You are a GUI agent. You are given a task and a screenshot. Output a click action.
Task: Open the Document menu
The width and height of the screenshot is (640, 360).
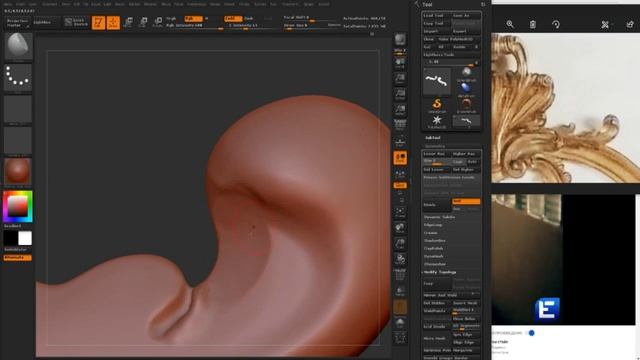coord(50,4)
